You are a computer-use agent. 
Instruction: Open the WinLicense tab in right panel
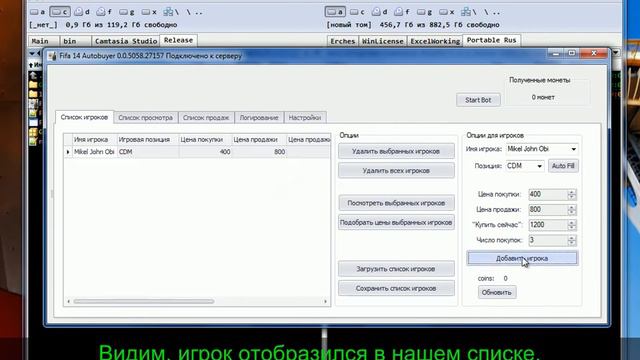382,41
